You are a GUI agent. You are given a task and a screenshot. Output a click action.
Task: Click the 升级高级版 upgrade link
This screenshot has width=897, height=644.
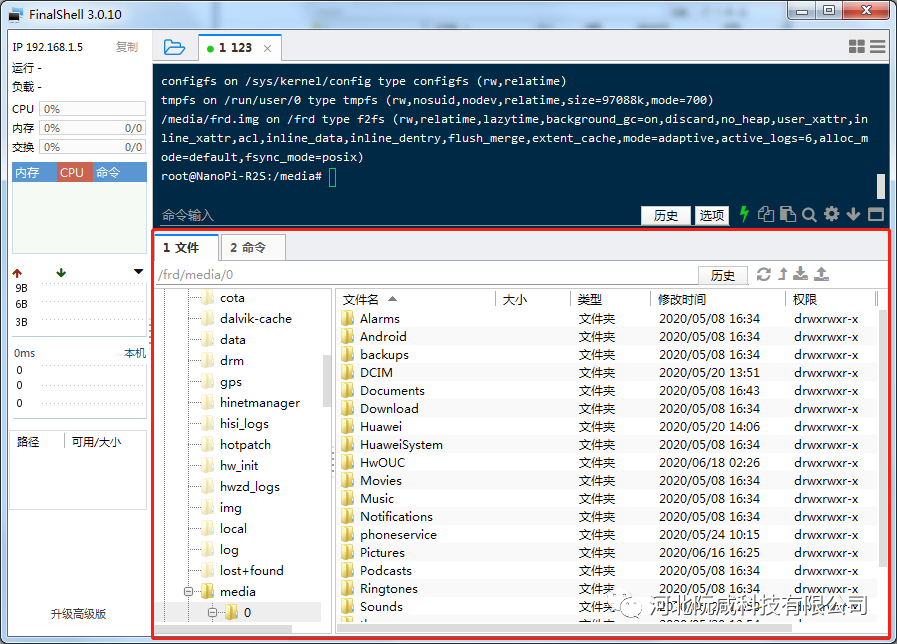(78, 614)
